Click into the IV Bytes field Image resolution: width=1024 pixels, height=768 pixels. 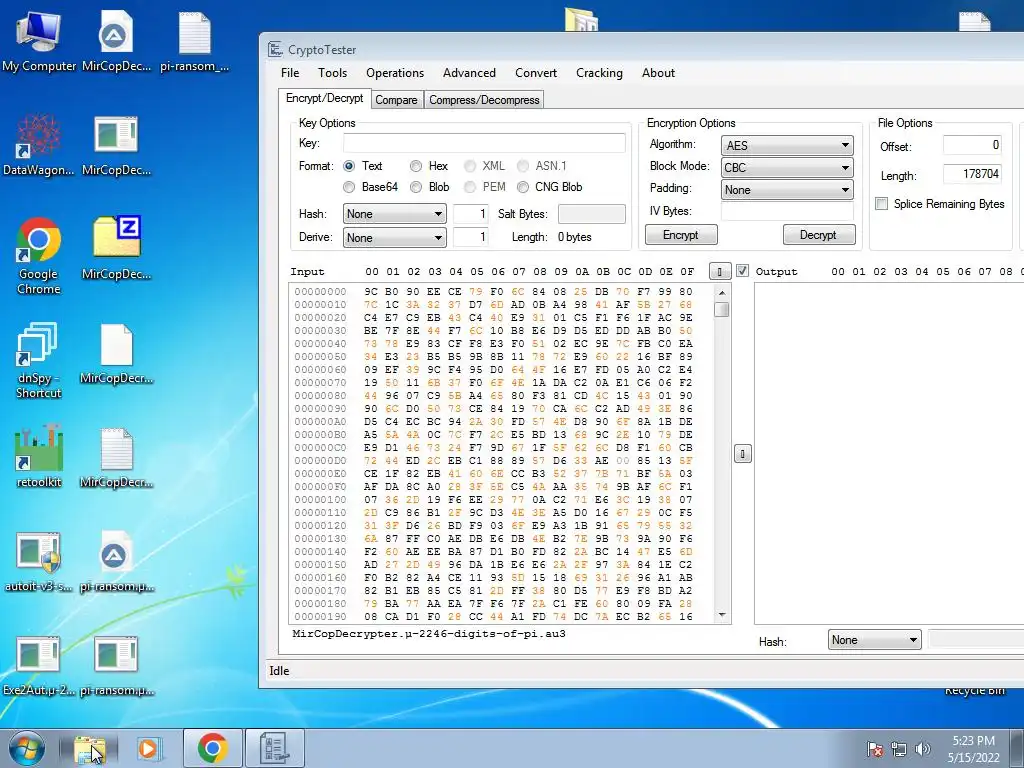[x=787, y=211]
